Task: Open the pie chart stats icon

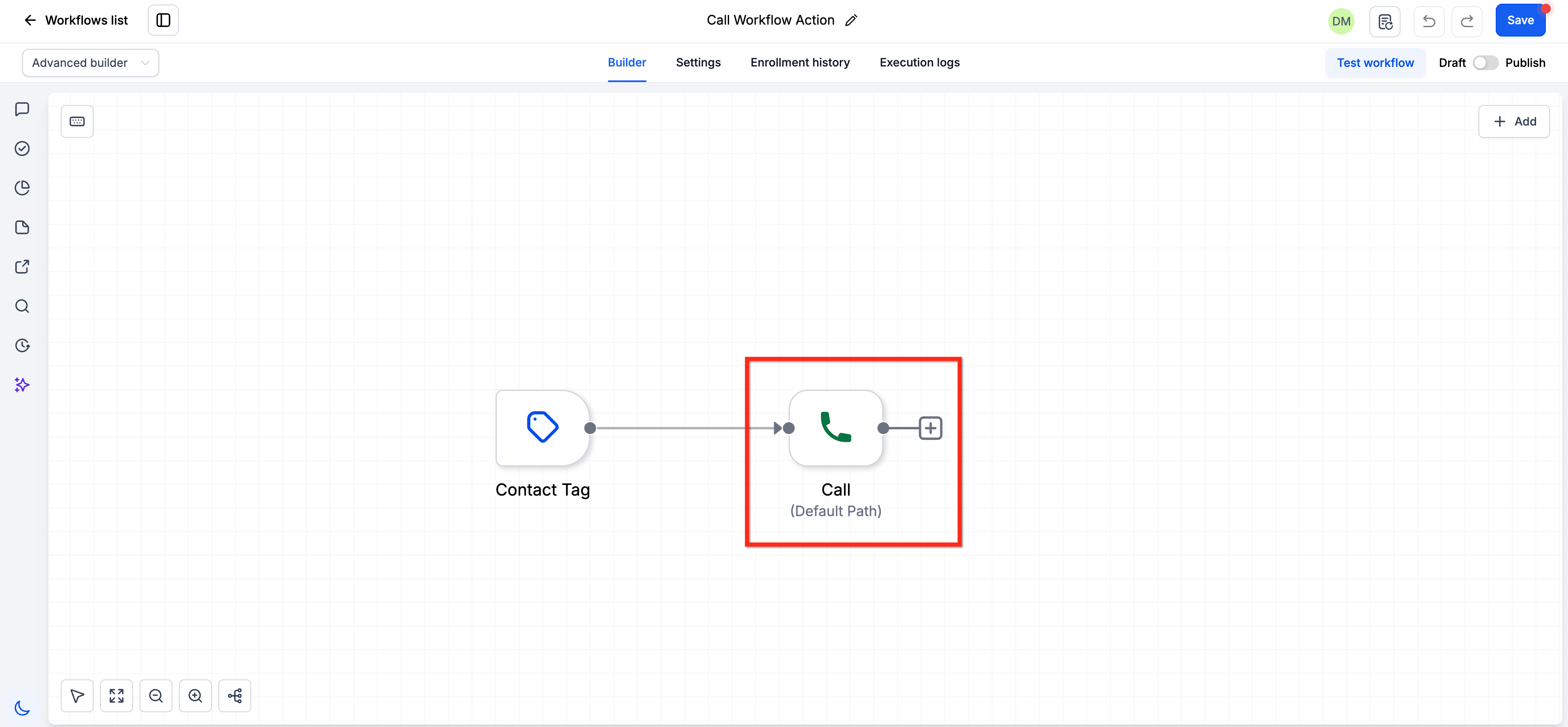Action: [x=22, y=188]
